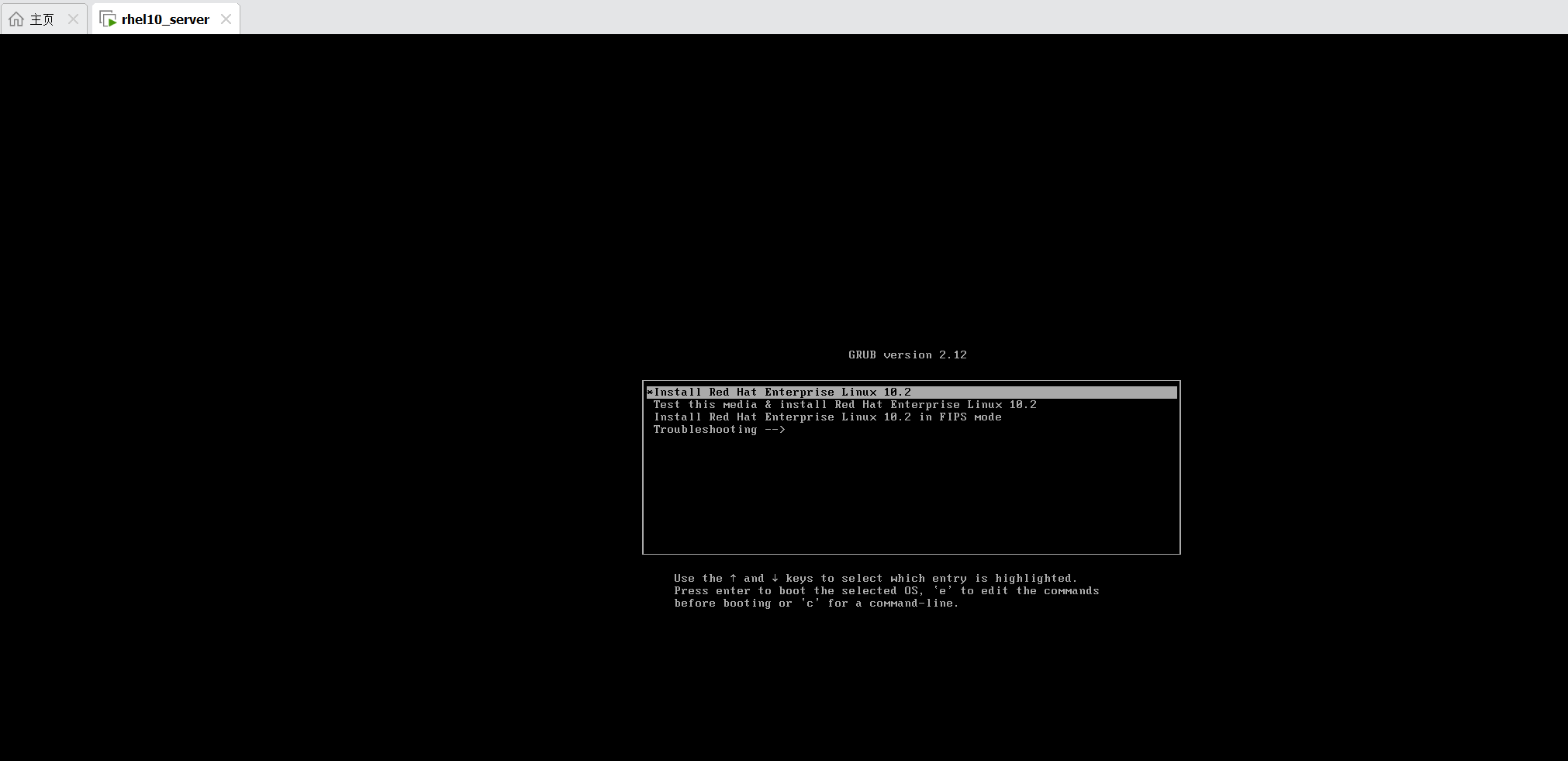The image size is (1568, 761).
Task: Close the rhel10_server tab
Action: coord(226,19)
